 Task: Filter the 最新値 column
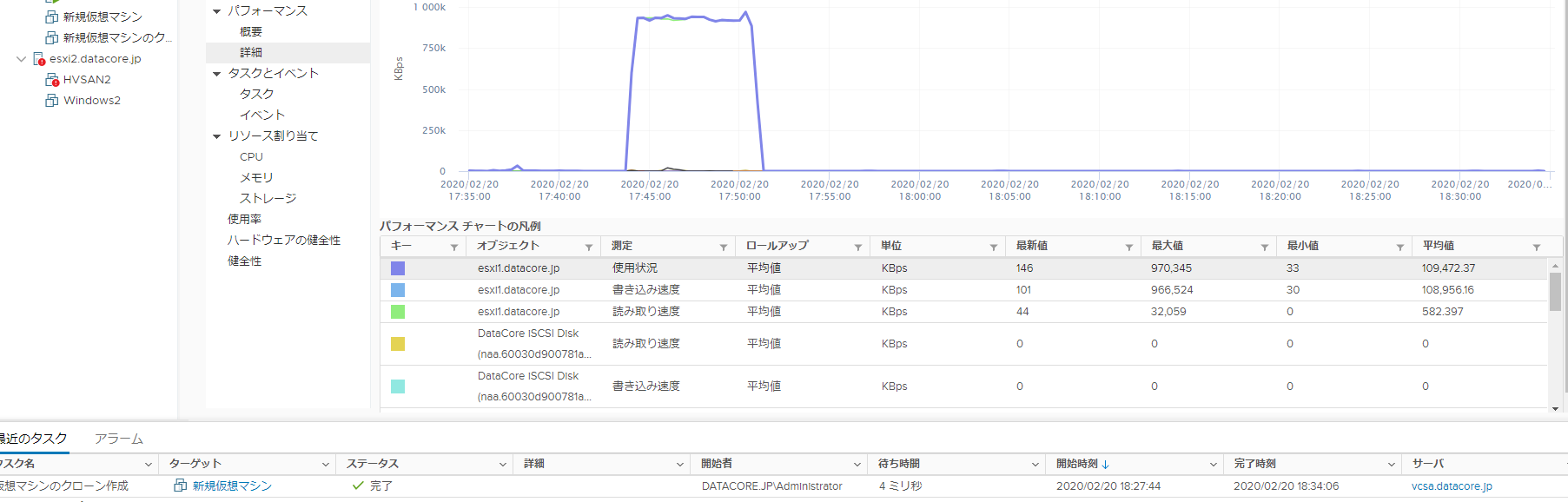[1128, 248]
